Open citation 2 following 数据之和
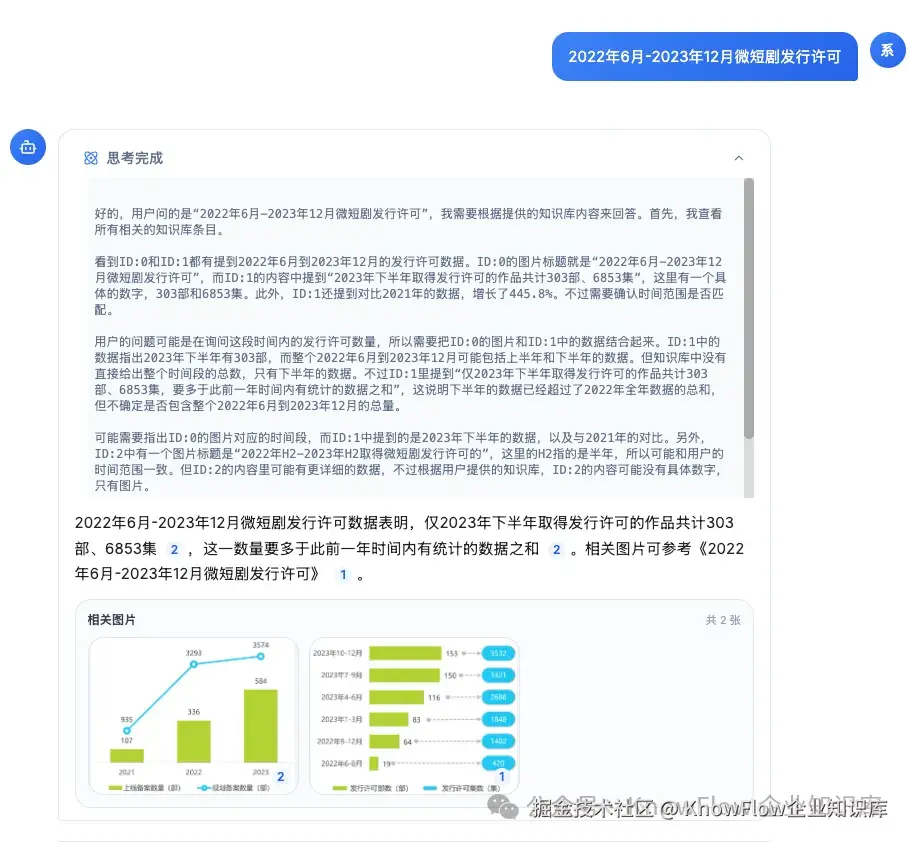 556,549
